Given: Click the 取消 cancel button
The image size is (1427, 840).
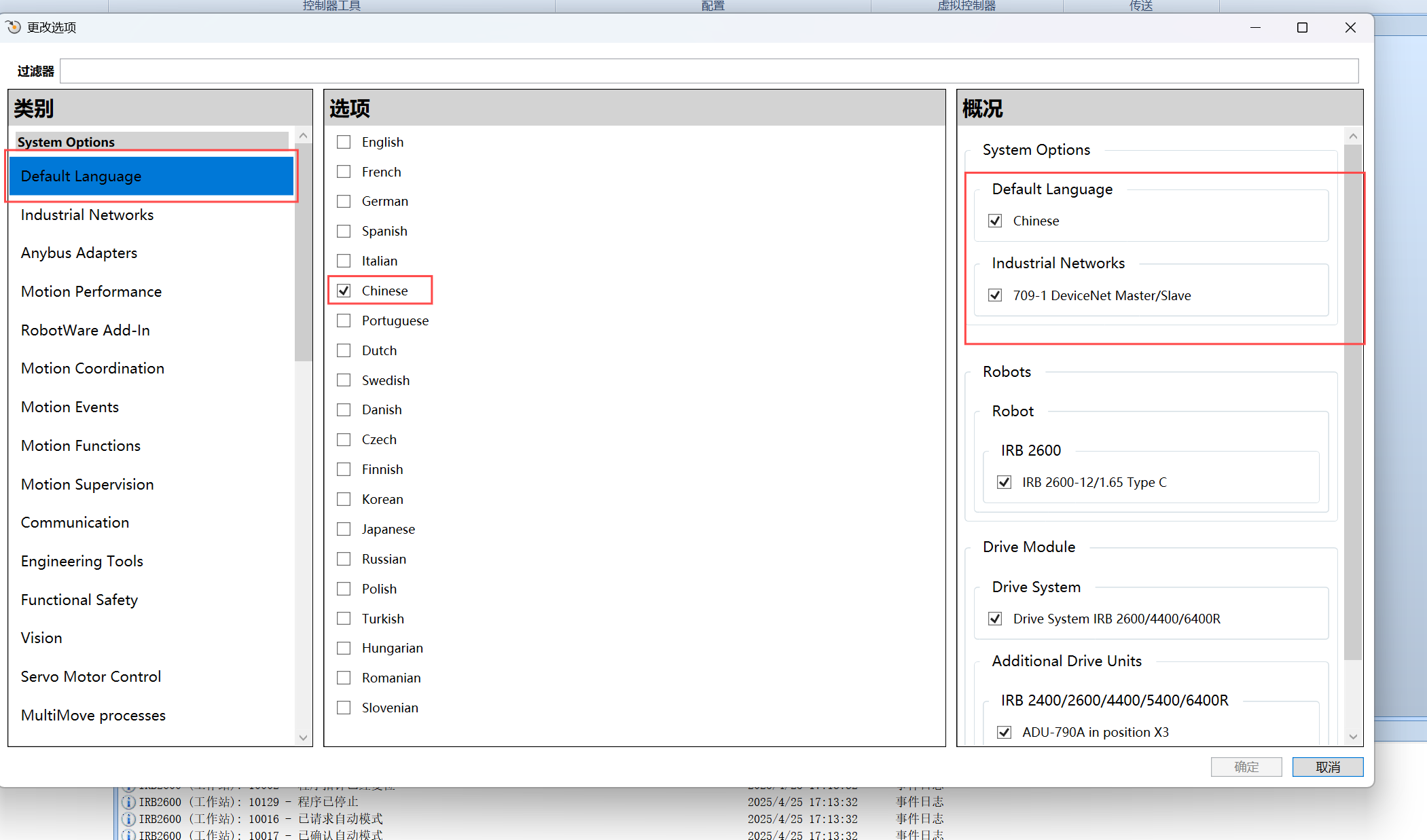Looking at the screenshot, I should pos(1327,767).
